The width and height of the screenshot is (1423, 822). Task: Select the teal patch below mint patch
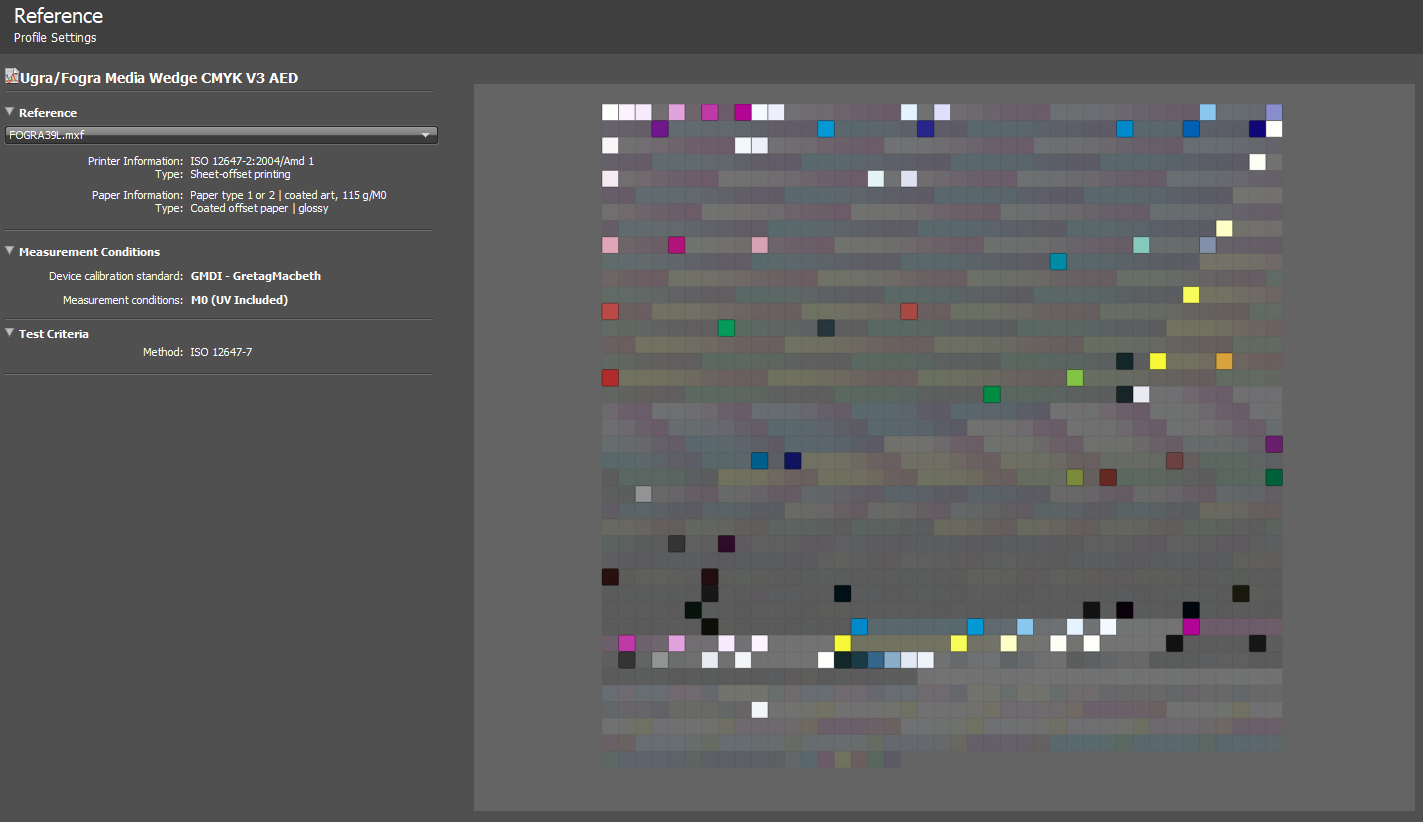coord(1058,261)
